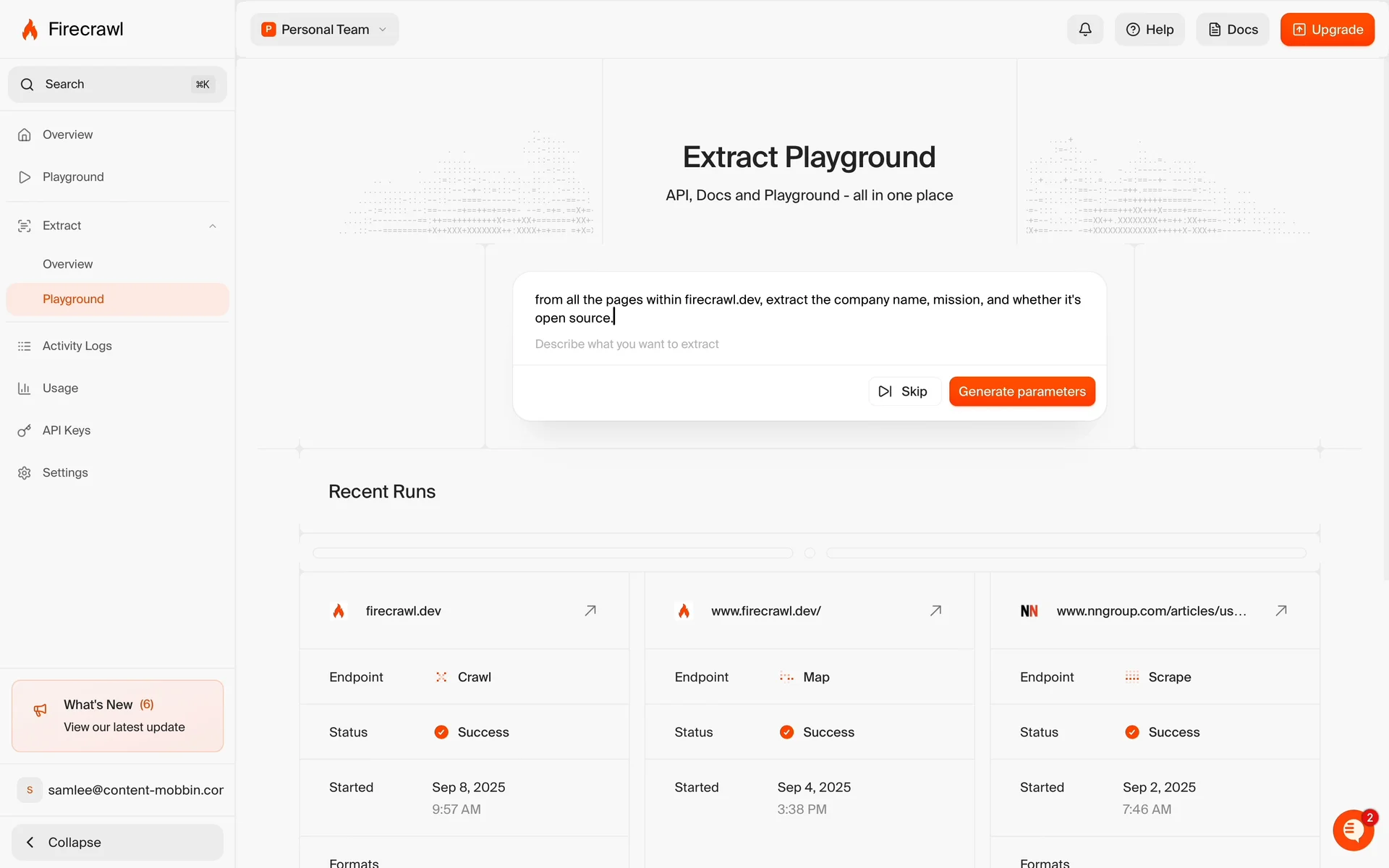Select Extract Overview sub-item

[67, 264]
